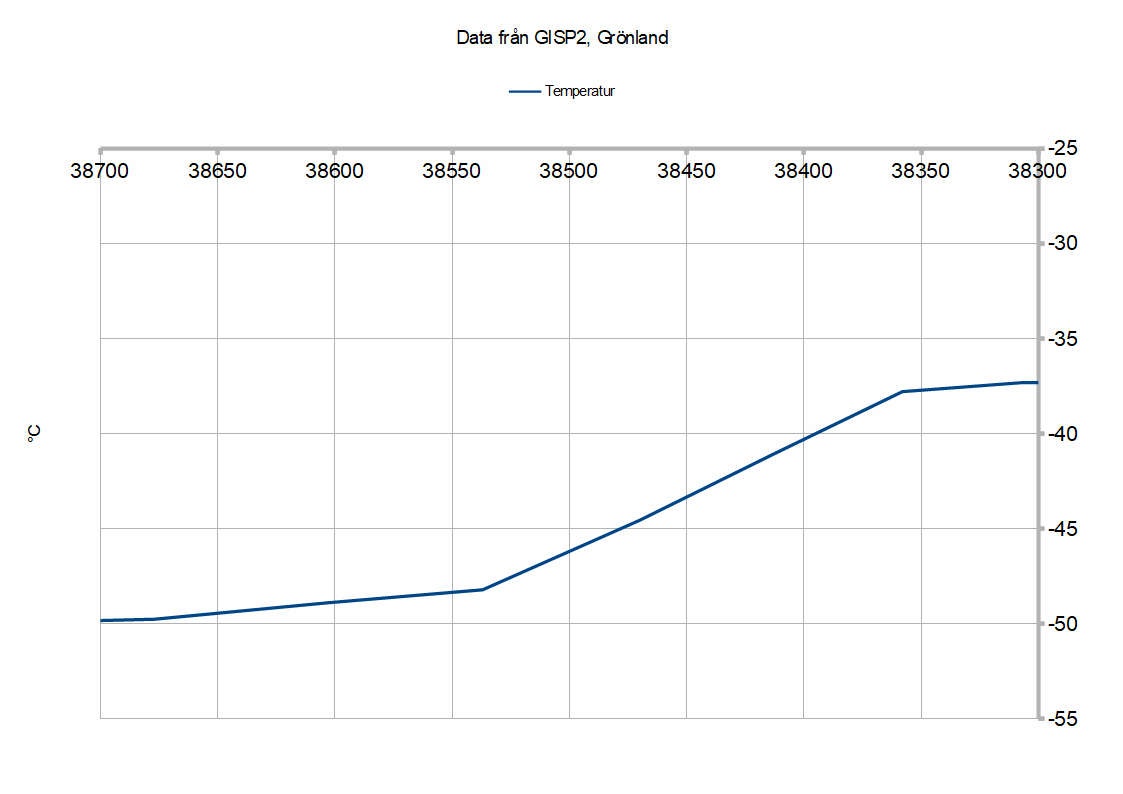Select x-axis label 38550
This screenshot has width=1123, height=794.
[x=451, y=171]
